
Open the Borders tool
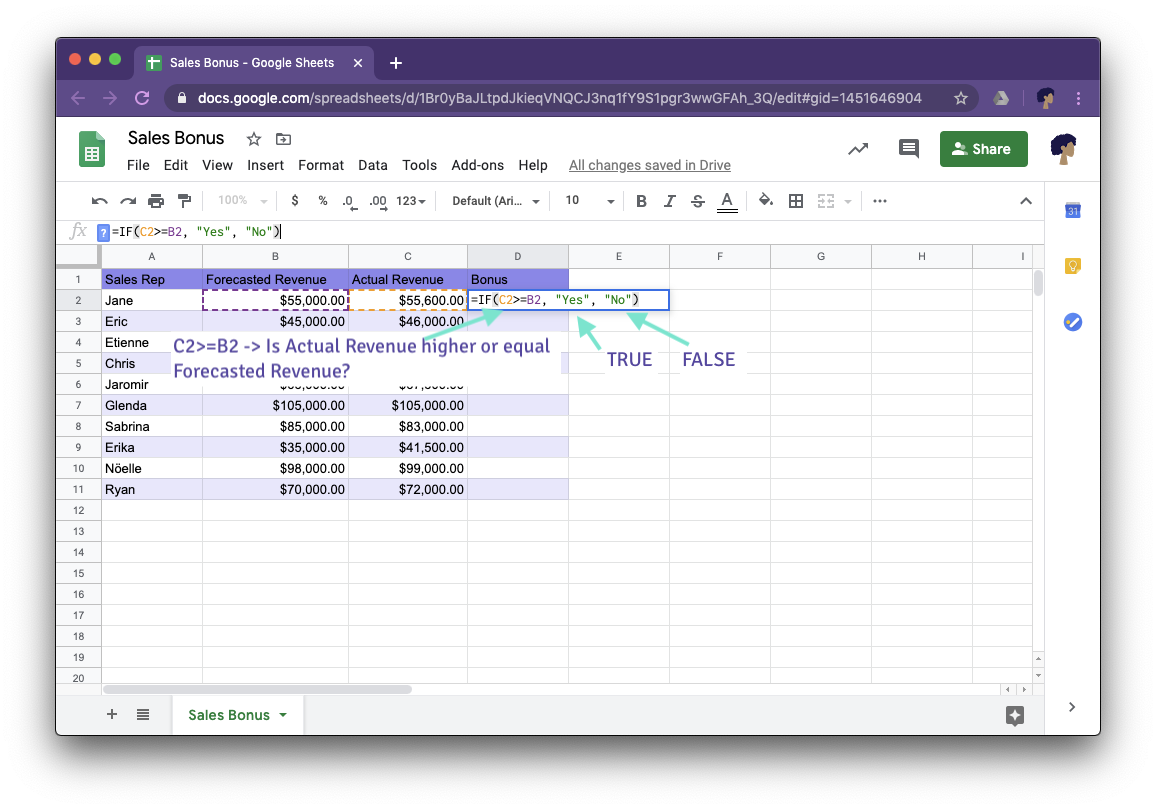(x=796, y=201)
